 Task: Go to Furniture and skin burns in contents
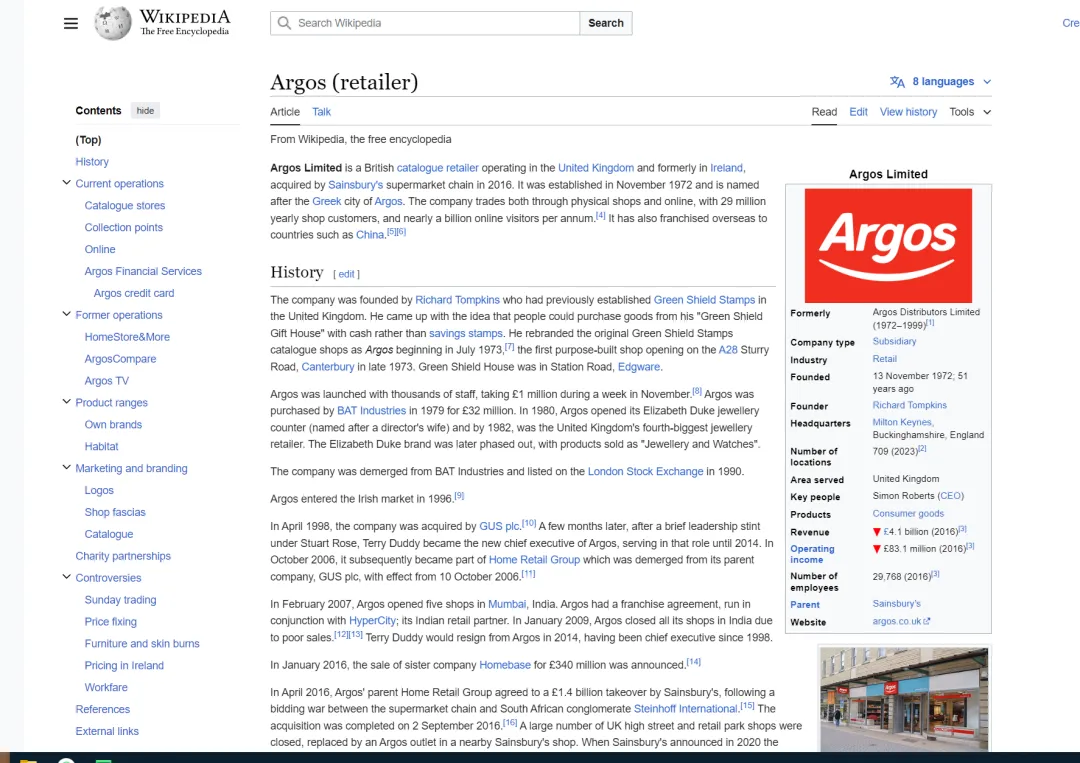click(x=142, y=644)
